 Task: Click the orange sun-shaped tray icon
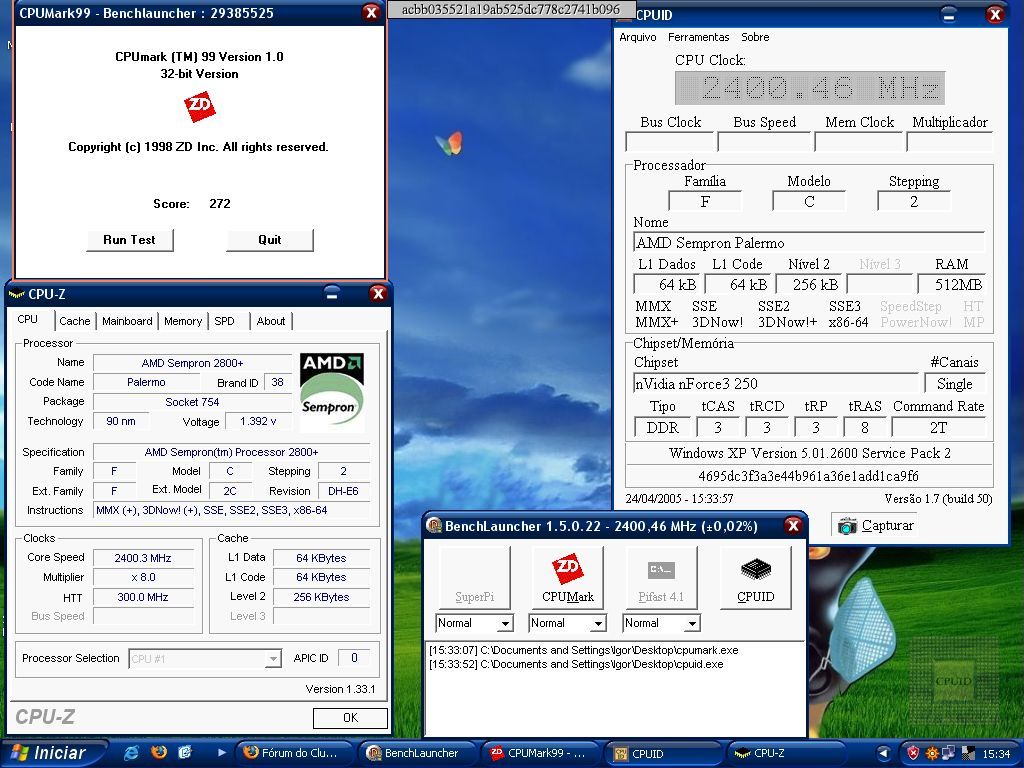point(932,754)
